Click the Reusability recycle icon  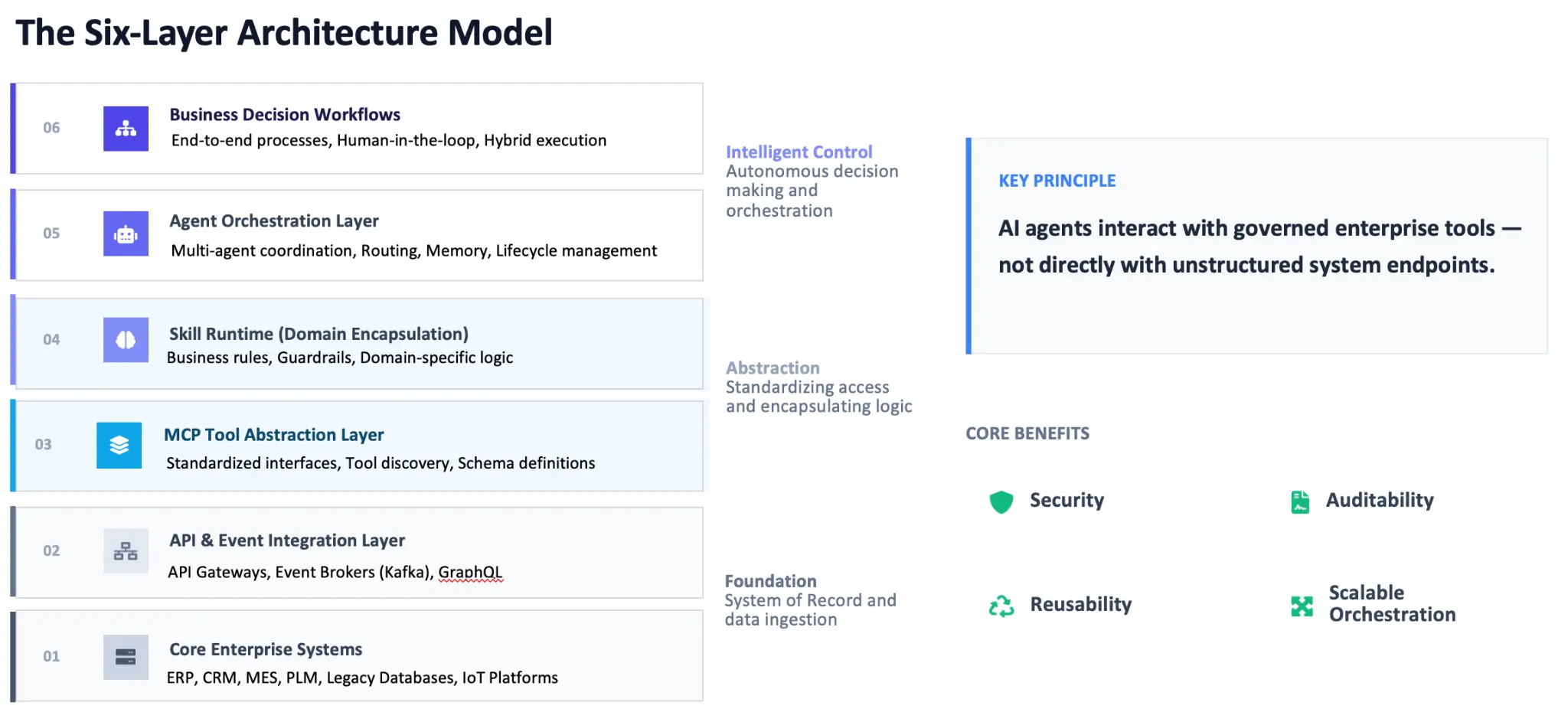[x=1001, y=606]
